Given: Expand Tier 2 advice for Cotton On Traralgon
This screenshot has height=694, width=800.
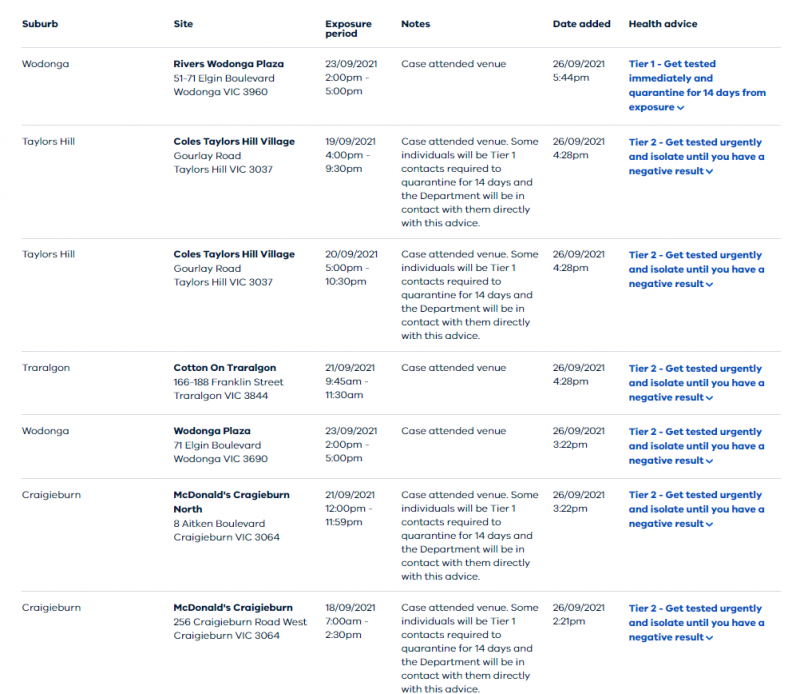Looking at the screenshot, I should pyautogui.click(x=696, y=383).
